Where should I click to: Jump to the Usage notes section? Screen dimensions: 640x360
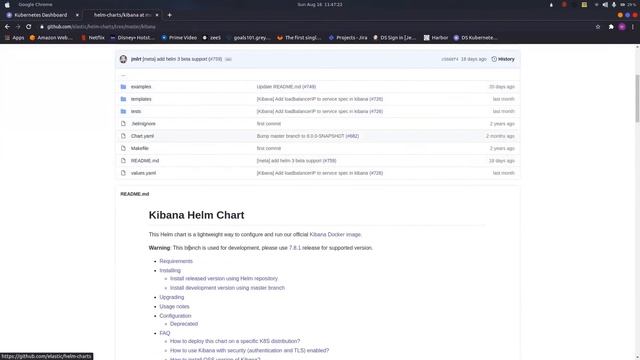pos(174,307)
